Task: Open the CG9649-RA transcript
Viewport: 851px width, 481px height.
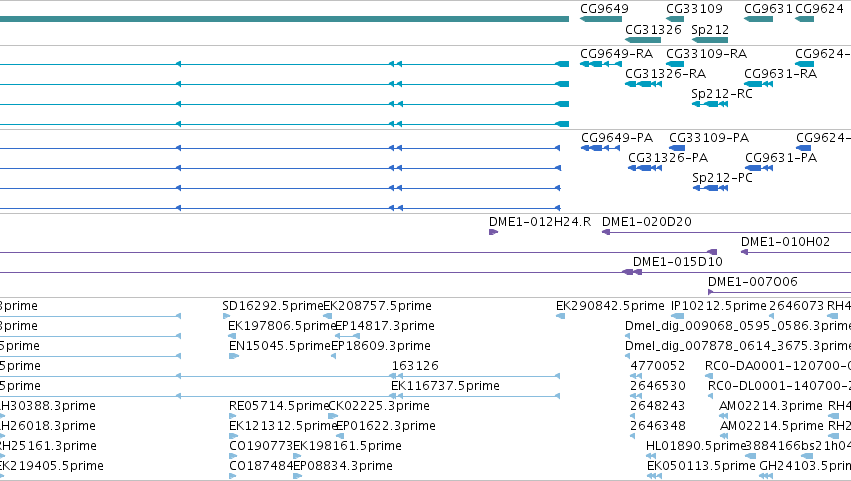Action: [601, 64]
